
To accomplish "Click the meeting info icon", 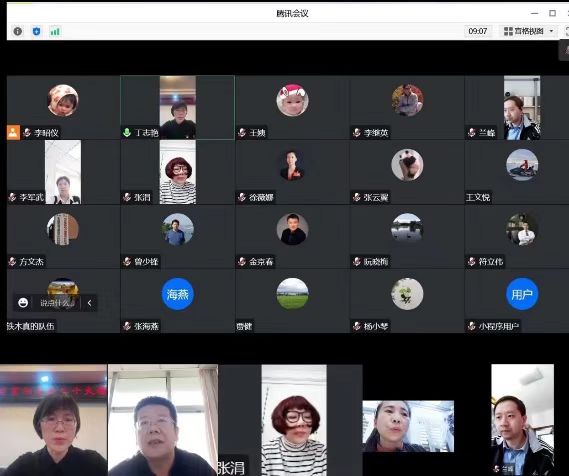I will coord(17,32).
